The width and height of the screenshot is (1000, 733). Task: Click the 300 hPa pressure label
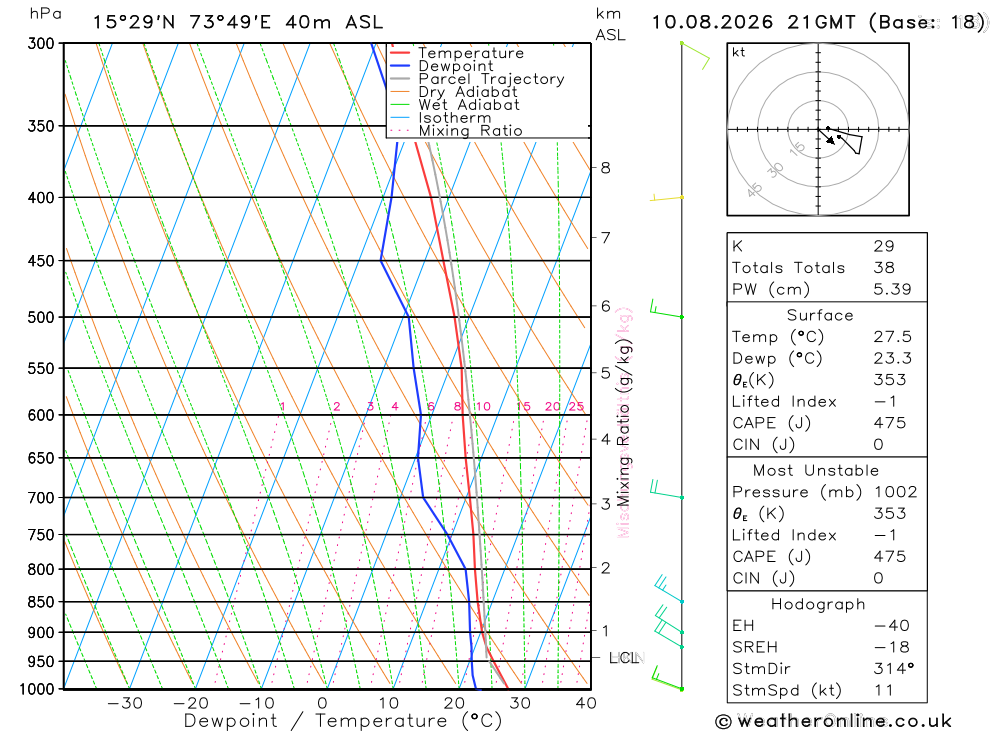[x=41, y=43]
